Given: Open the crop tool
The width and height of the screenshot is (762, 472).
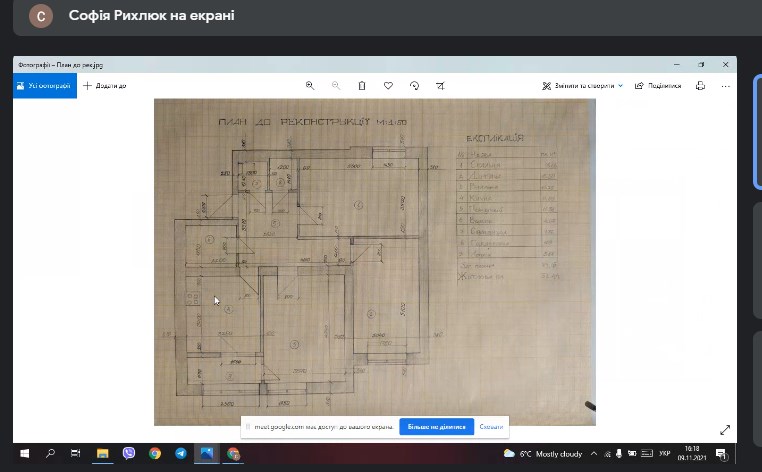Looking at the screenshot, I should 440,86.
